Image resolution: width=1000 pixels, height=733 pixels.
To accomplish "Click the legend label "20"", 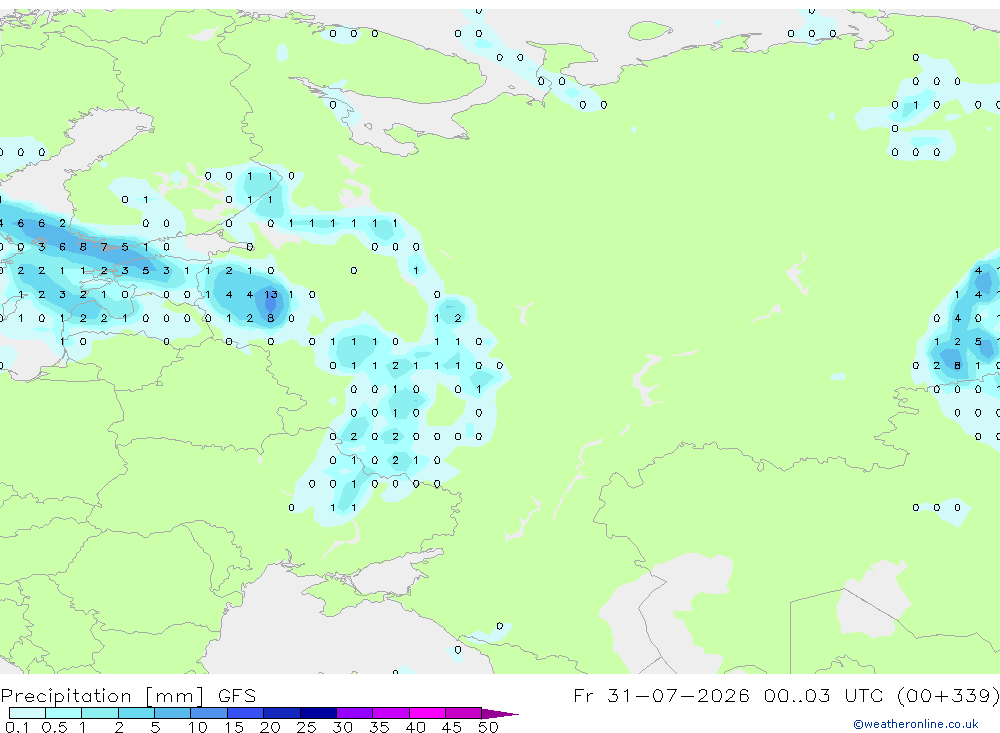I will [x=270, y=727].
